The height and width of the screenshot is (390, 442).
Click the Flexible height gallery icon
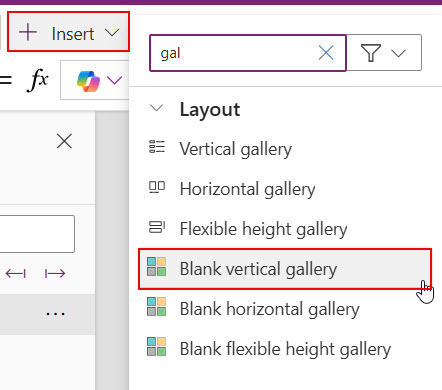pos(157,227)
